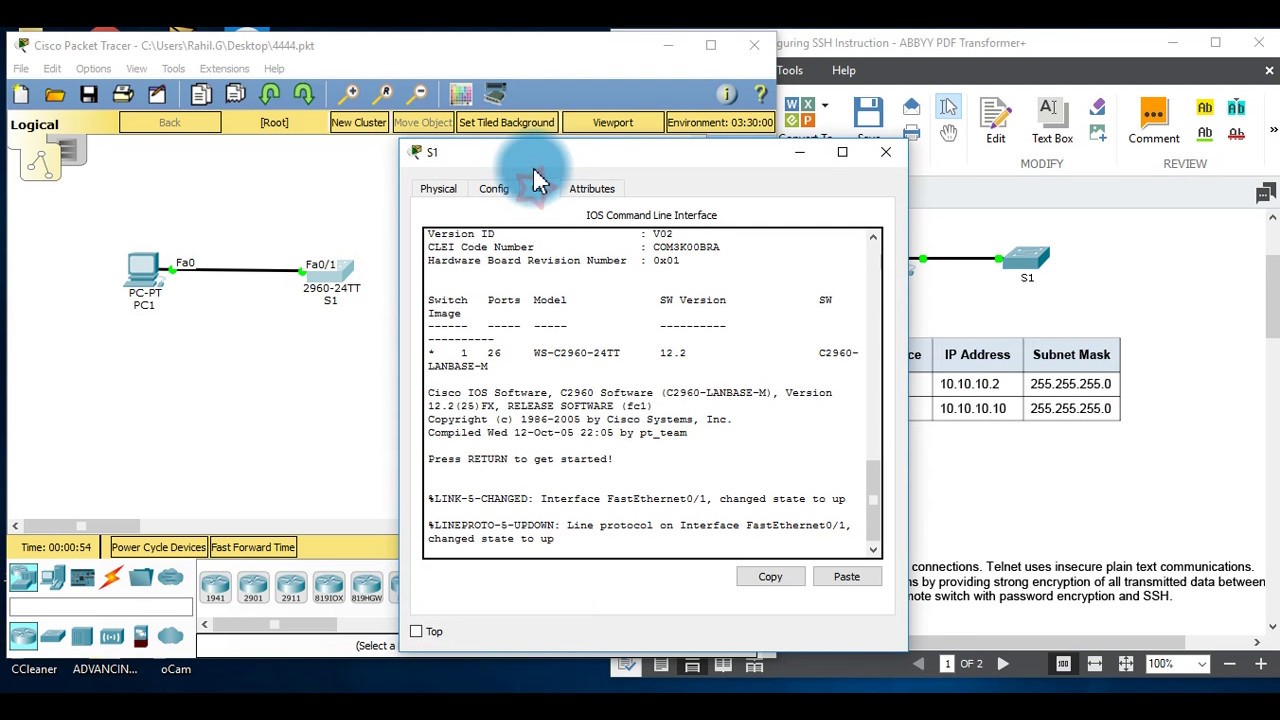Click the Zoom Out magnifier

pyautogui.click(x=418, y=94)
